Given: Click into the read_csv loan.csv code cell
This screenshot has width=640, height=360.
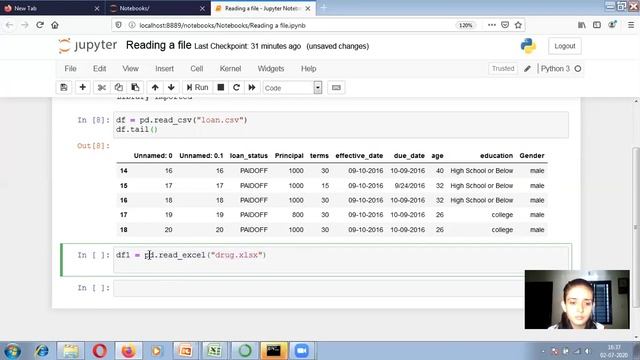Looking at the screenshot, I should point(341,125).
